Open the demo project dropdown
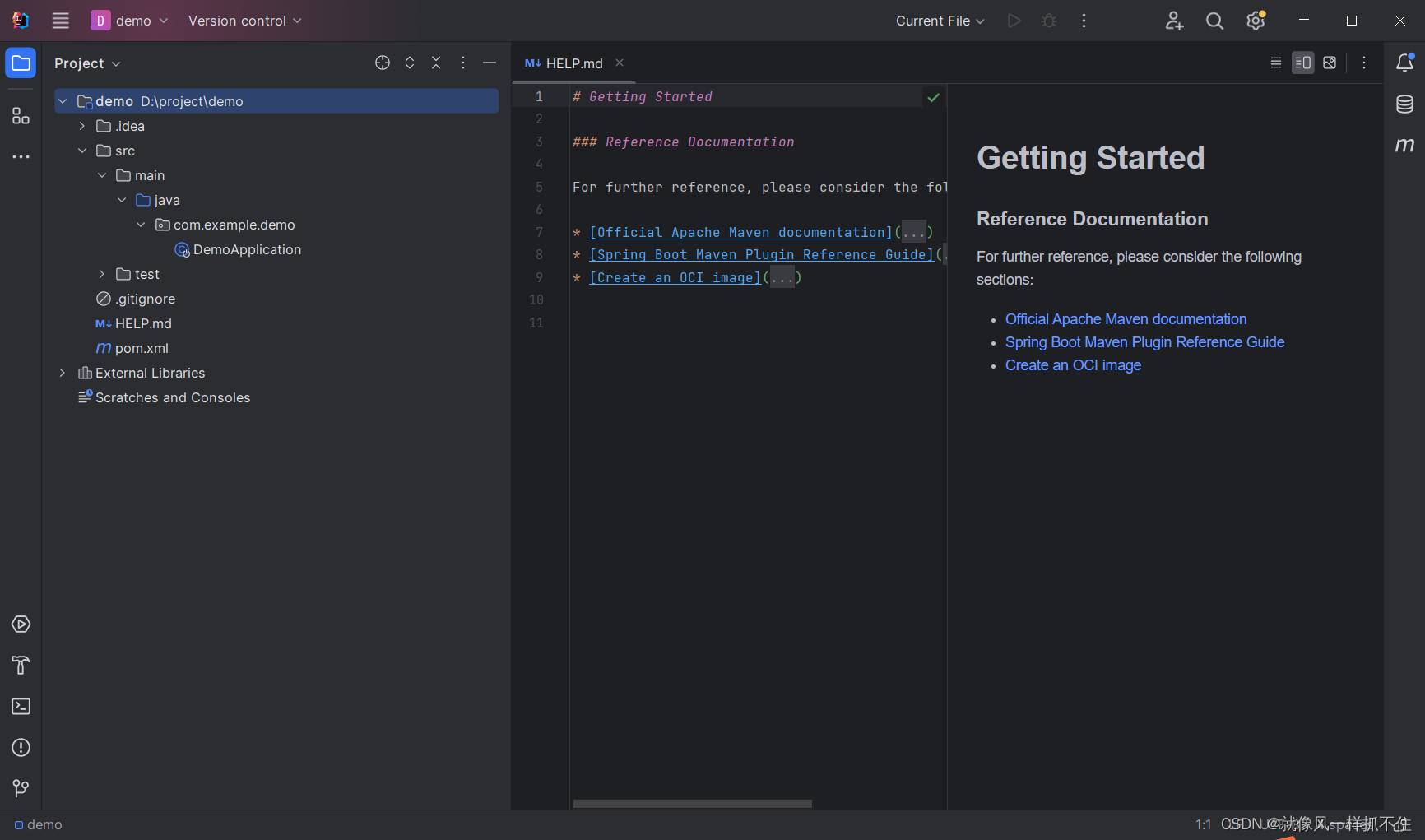The width and height of the screenshot is (1425, 840). (x=130, y=21)
